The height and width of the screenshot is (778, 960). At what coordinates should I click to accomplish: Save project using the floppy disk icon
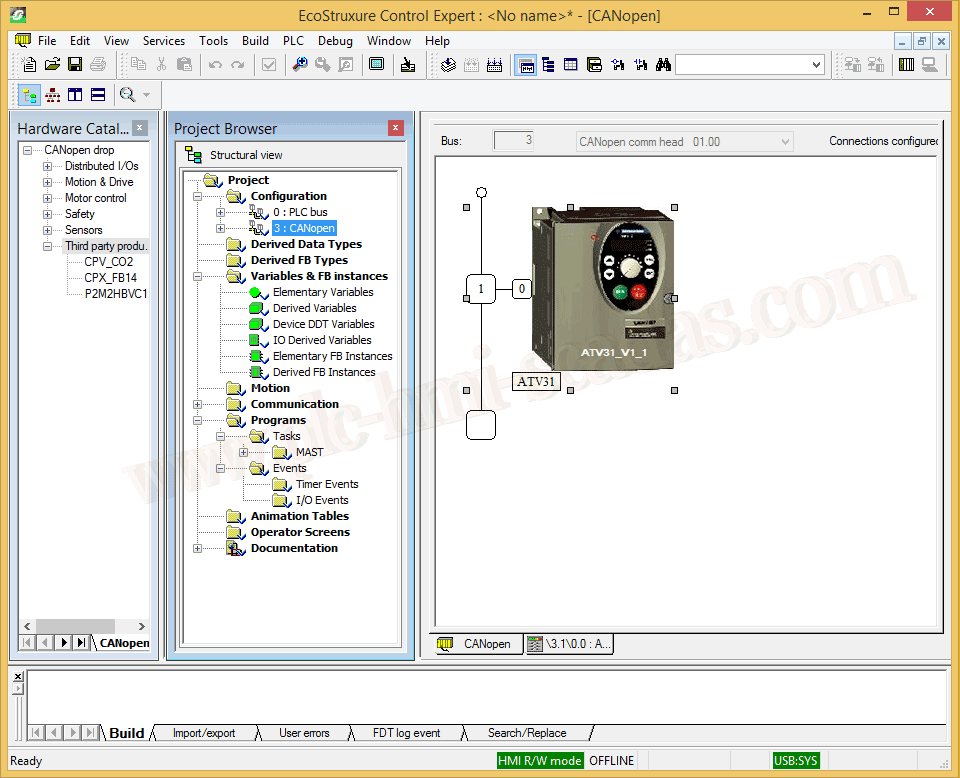75,65
